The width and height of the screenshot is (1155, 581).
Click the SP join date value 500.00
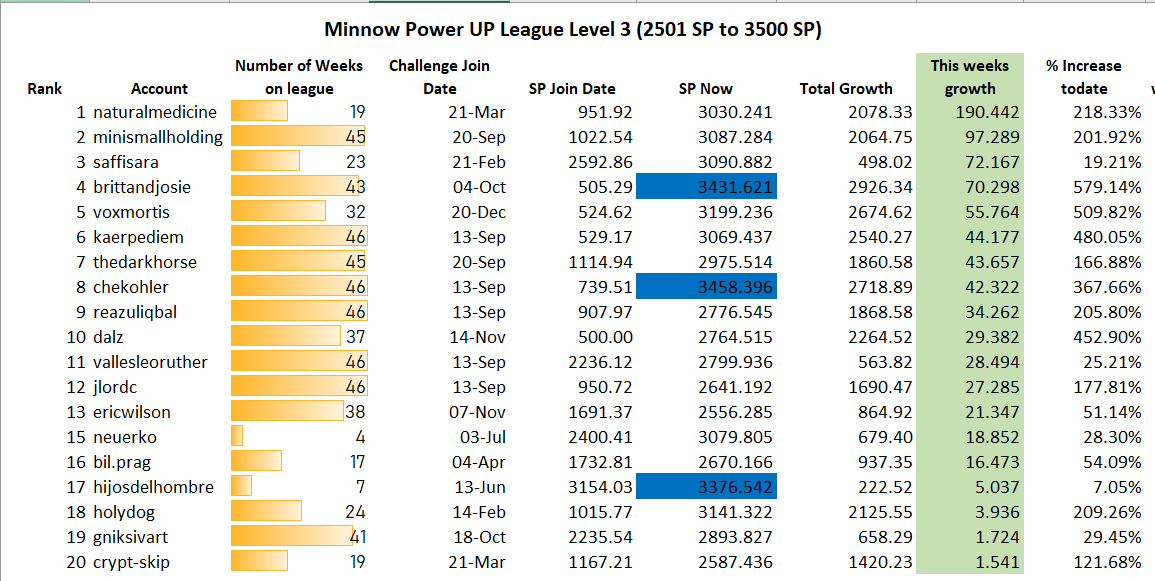[605, 337]
